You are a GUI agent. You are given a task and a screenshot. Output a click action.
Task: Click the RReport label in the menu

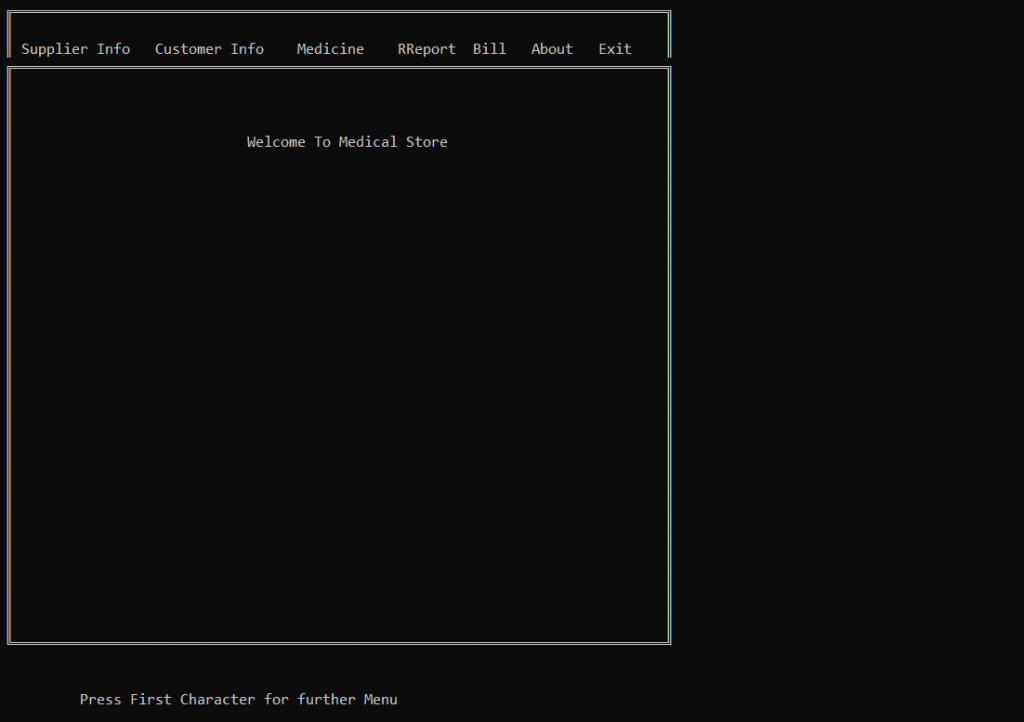(426, 48)
